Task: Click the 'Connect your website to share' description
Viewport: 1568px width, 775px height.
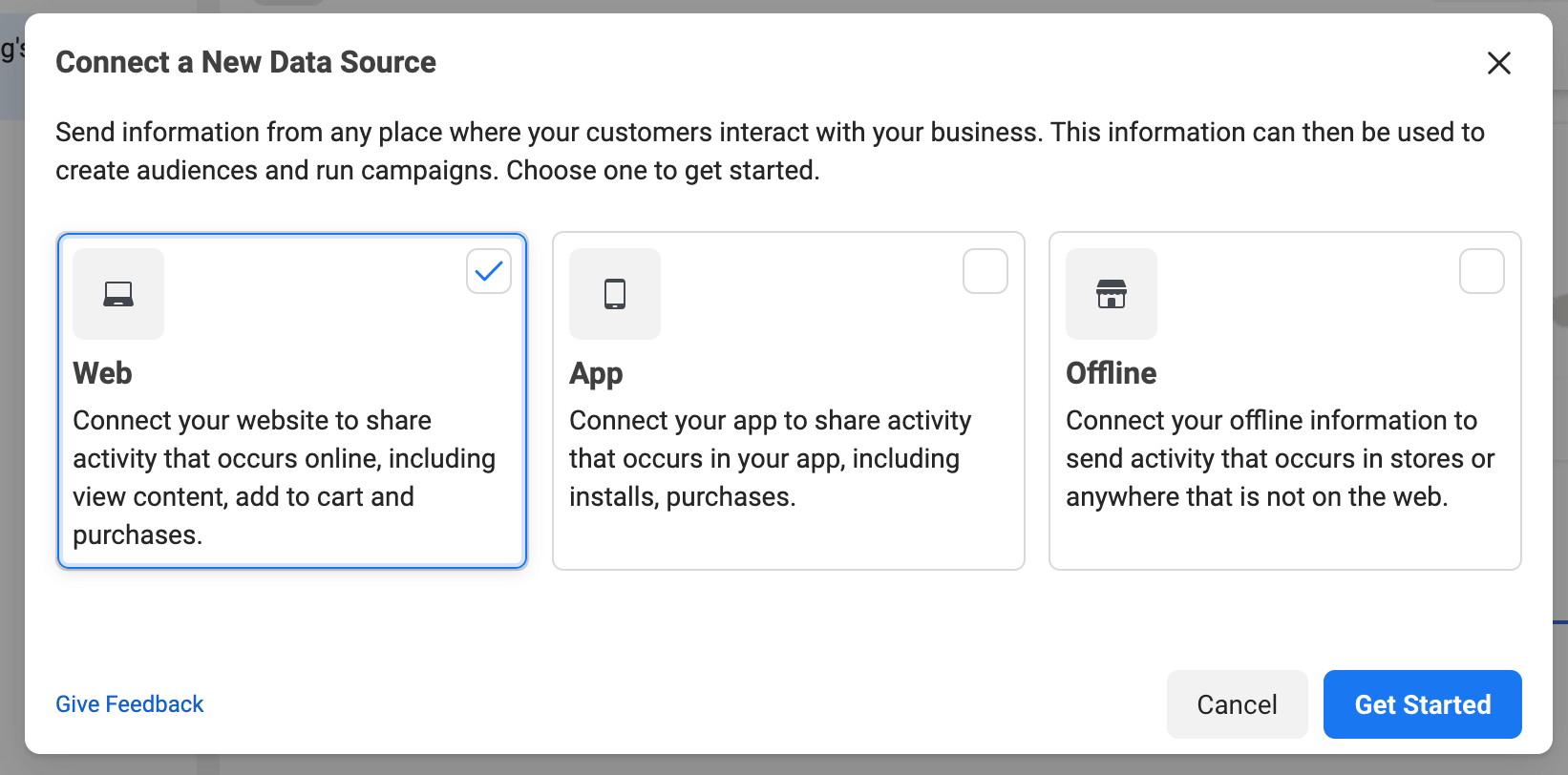Action: click(285, 477)
